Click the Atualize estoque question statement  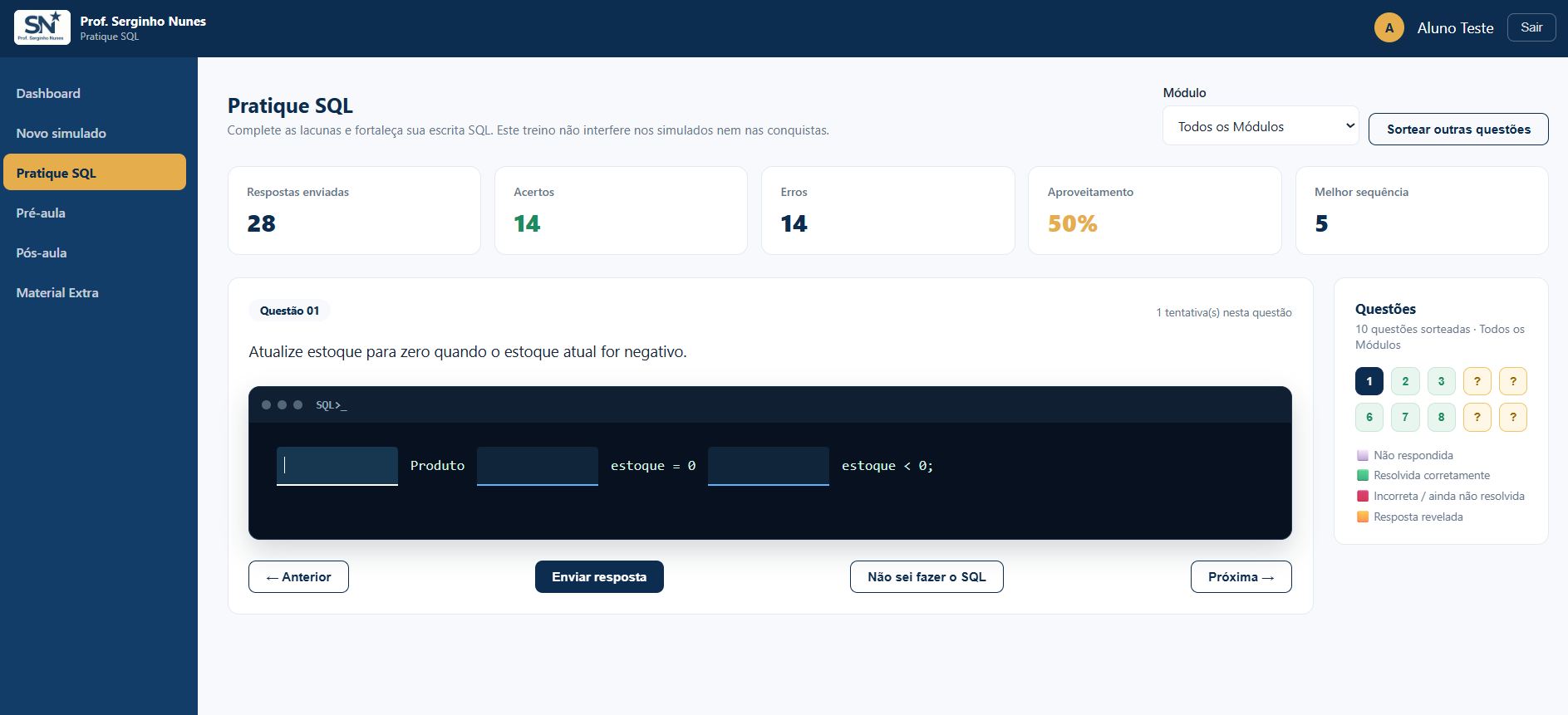coord(468,352)
